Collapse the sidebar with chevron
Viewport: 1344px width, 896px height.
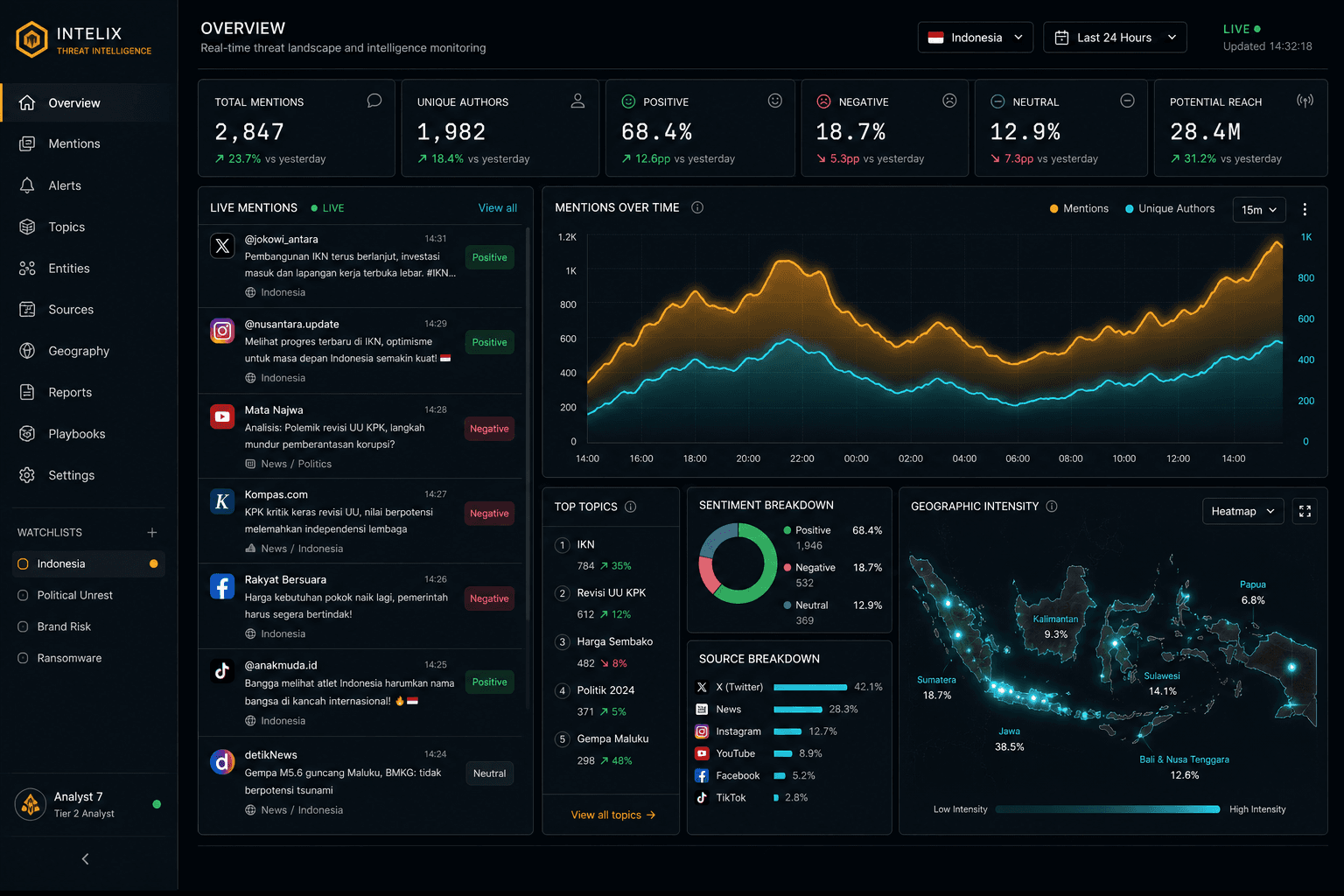point(85,859)
